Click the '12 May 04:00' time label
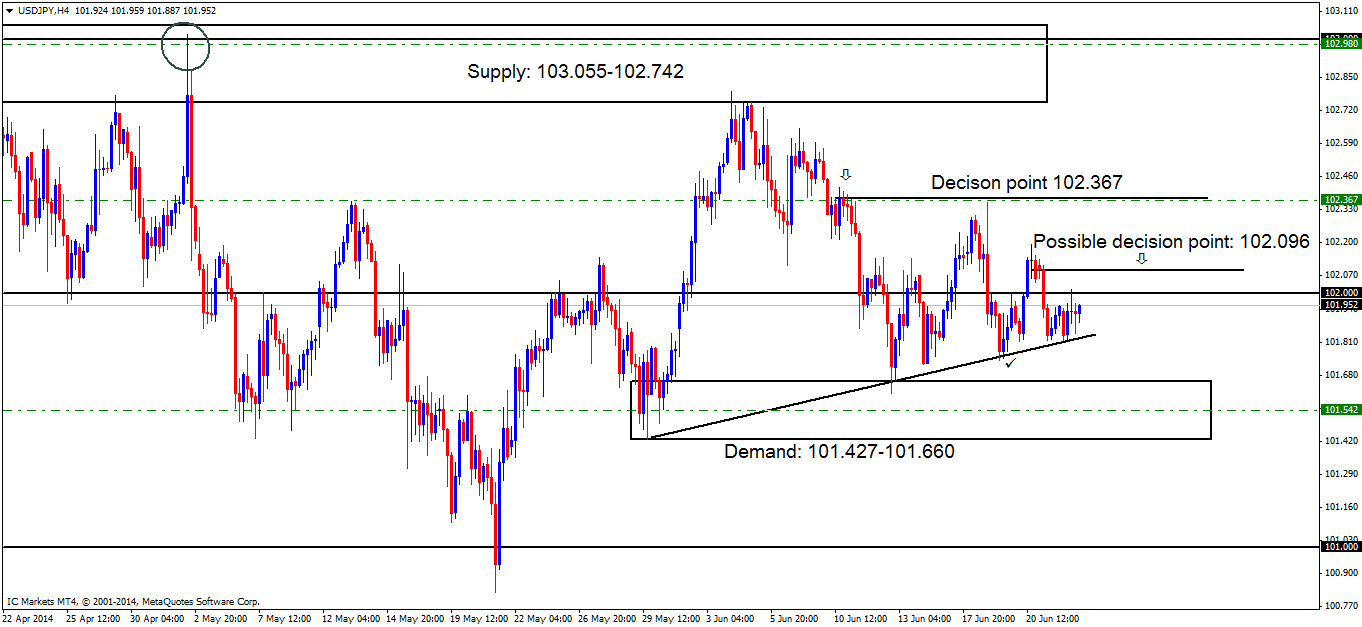The height and width of the screenshot is (627, 1362). pos(350,618)
